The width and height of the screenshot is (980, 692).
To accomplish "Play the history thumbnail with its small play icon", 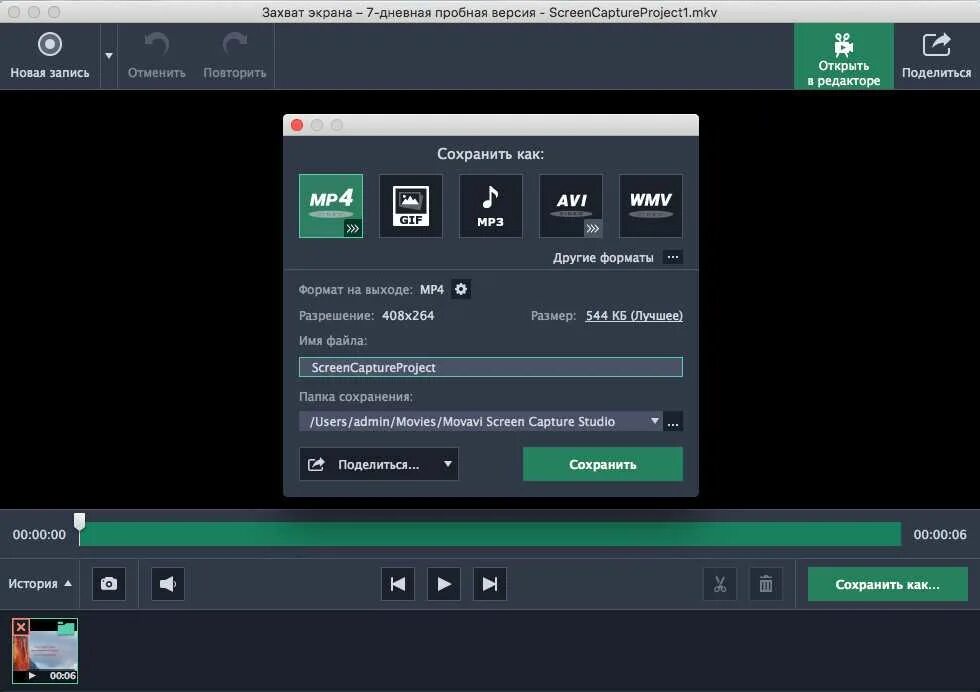I will pos(32,675).
